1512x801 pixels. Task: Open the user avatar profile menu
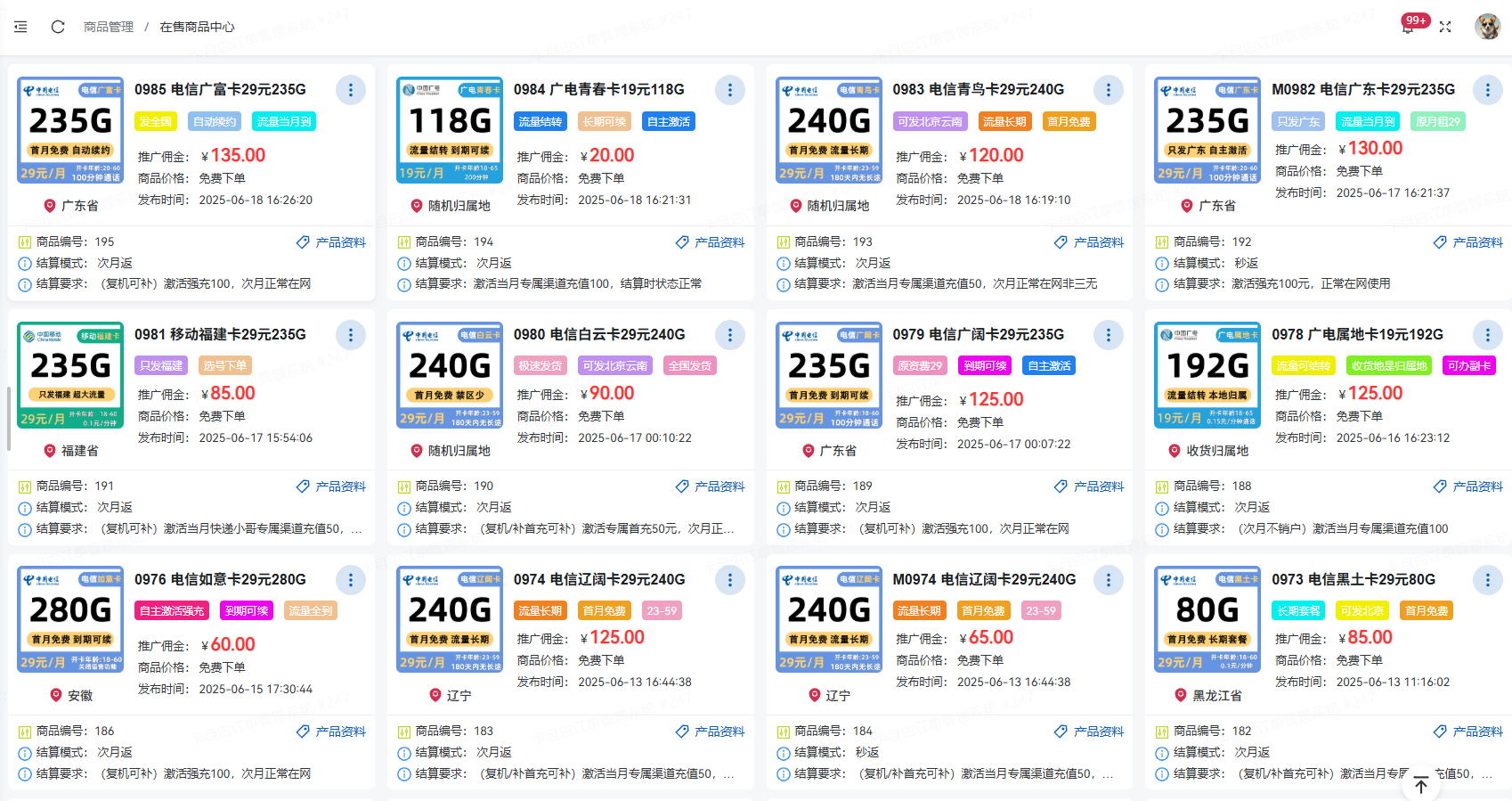click(x=1486, y=27)
